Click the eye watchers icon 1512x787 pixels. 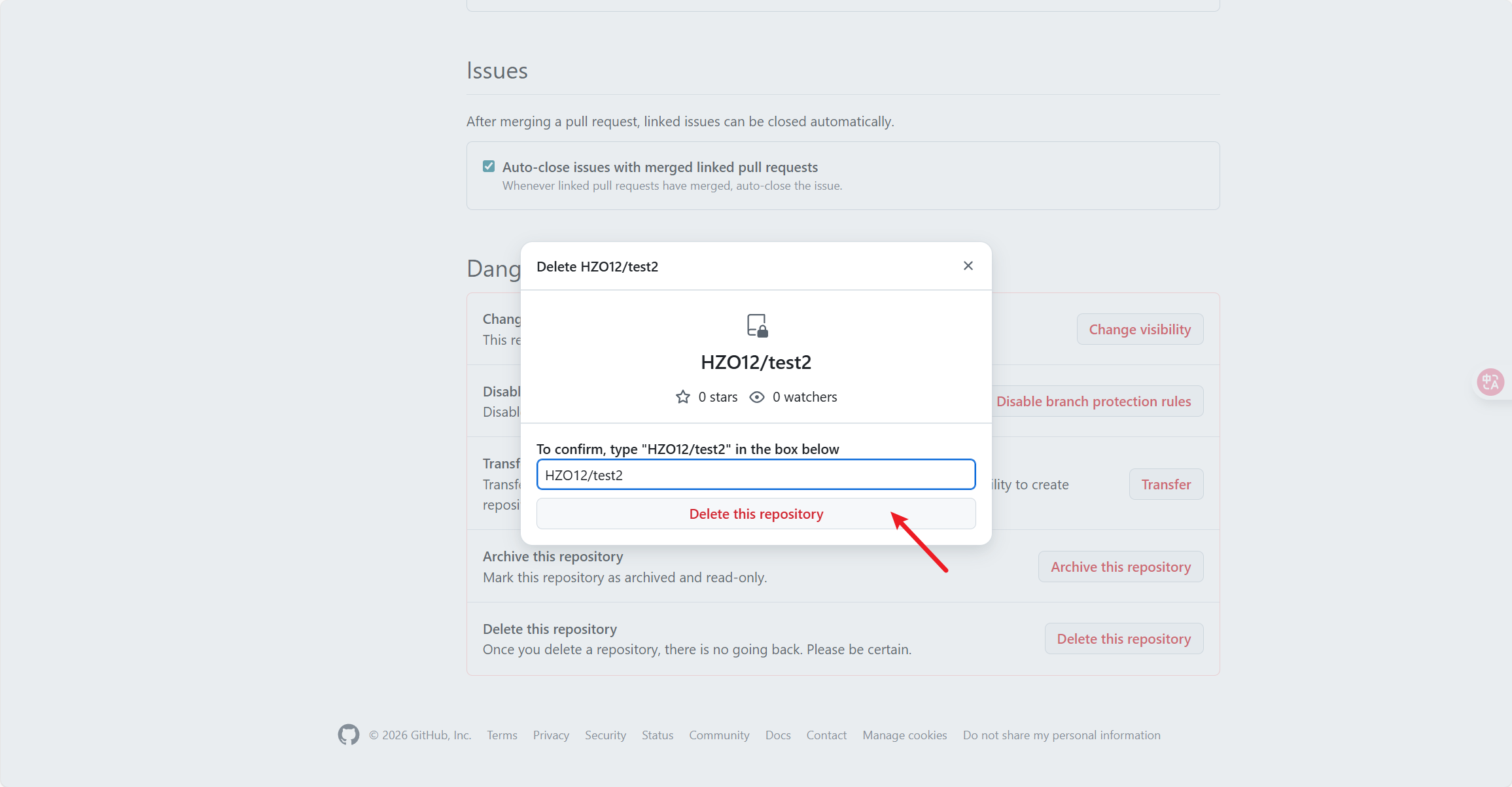click(x=756, y=397)
